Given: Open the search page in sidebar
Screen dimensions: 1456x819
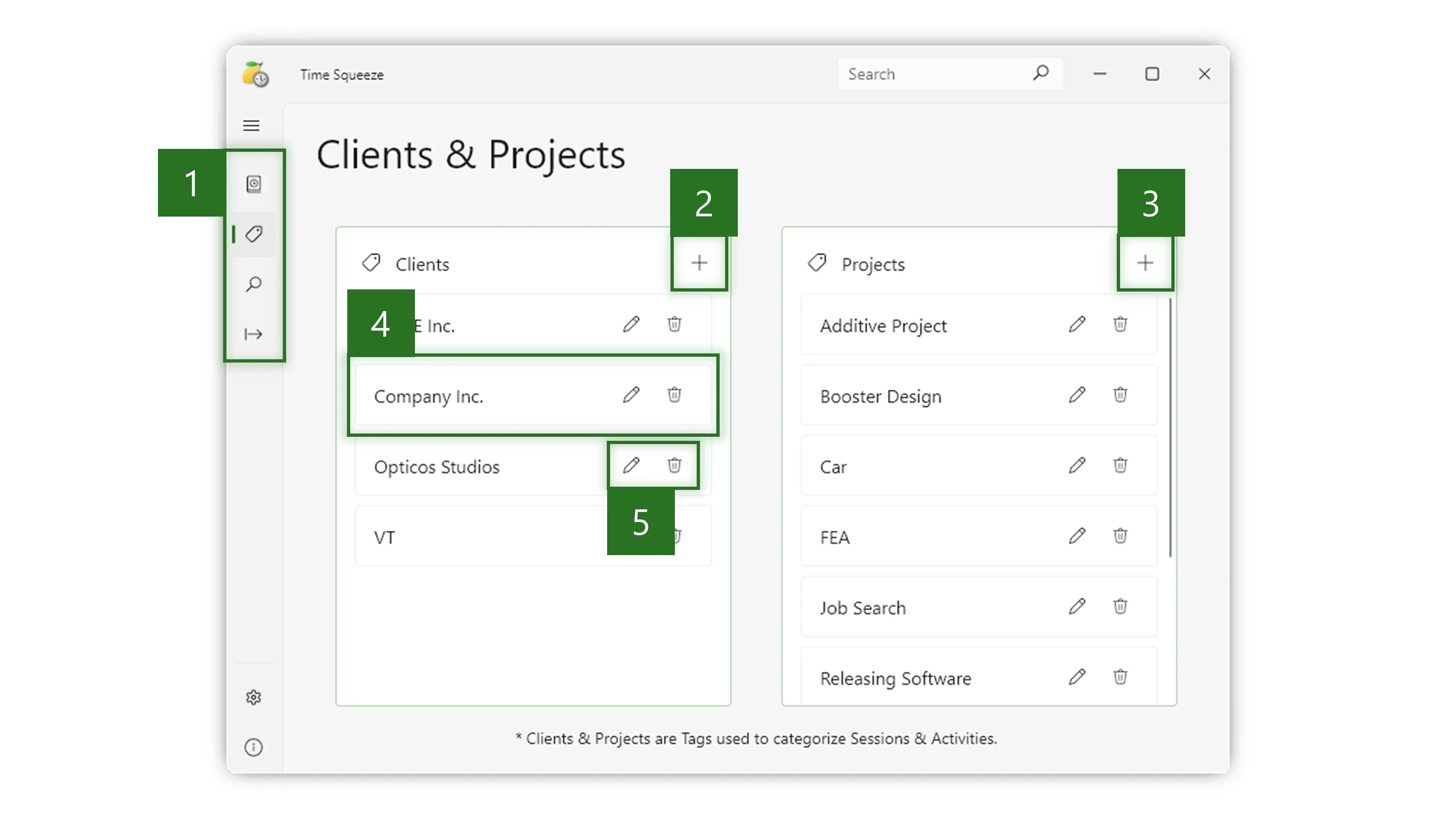Looking at the screenshot, I should click(x=254, y=284).
